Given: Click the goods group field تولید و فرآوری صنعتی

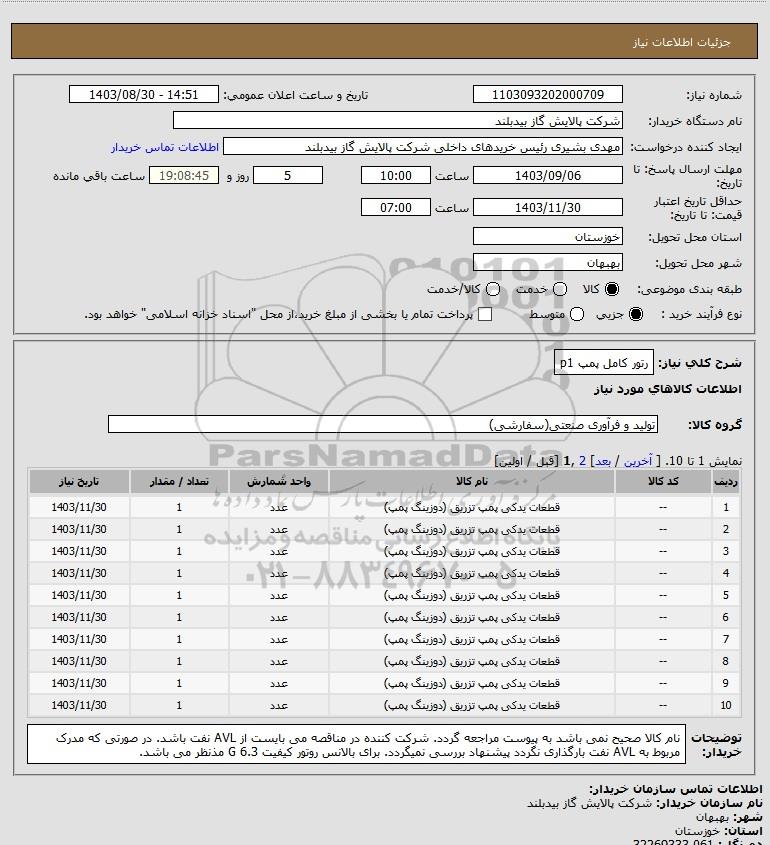Looking at the screenshot, I should (383, 425).
